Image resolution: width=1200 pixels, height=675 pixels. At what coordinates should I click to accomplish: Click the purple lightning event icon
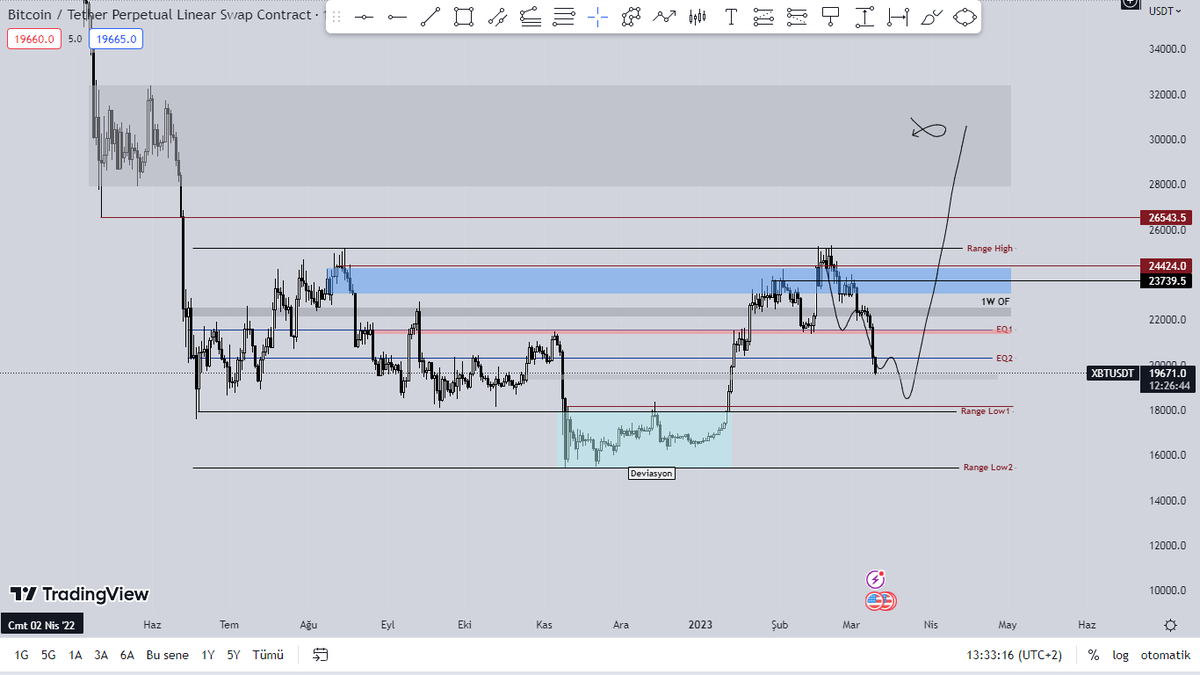pos(876,579)
